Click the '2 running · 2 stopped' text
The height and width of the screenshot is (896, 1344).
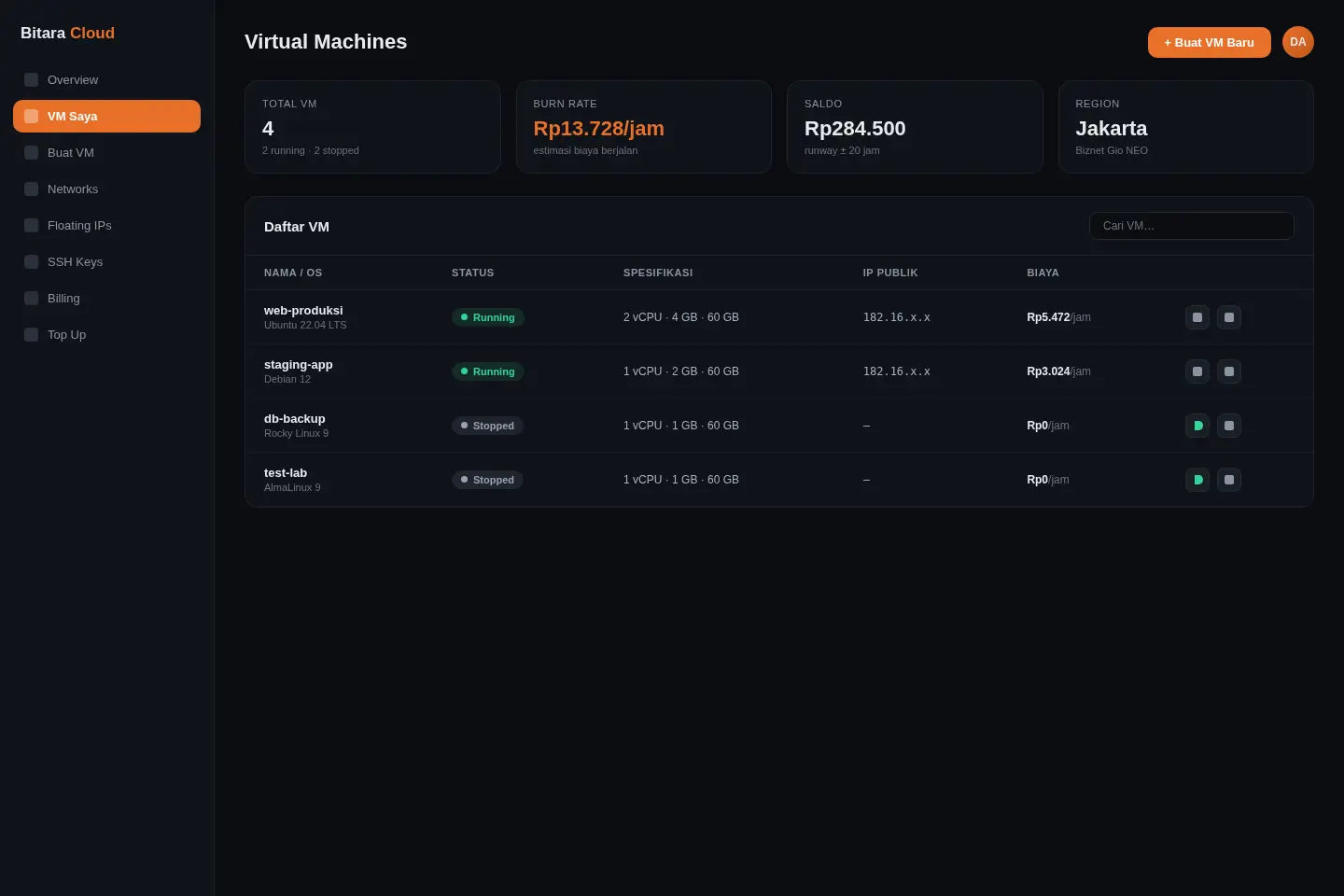point(311,150)
